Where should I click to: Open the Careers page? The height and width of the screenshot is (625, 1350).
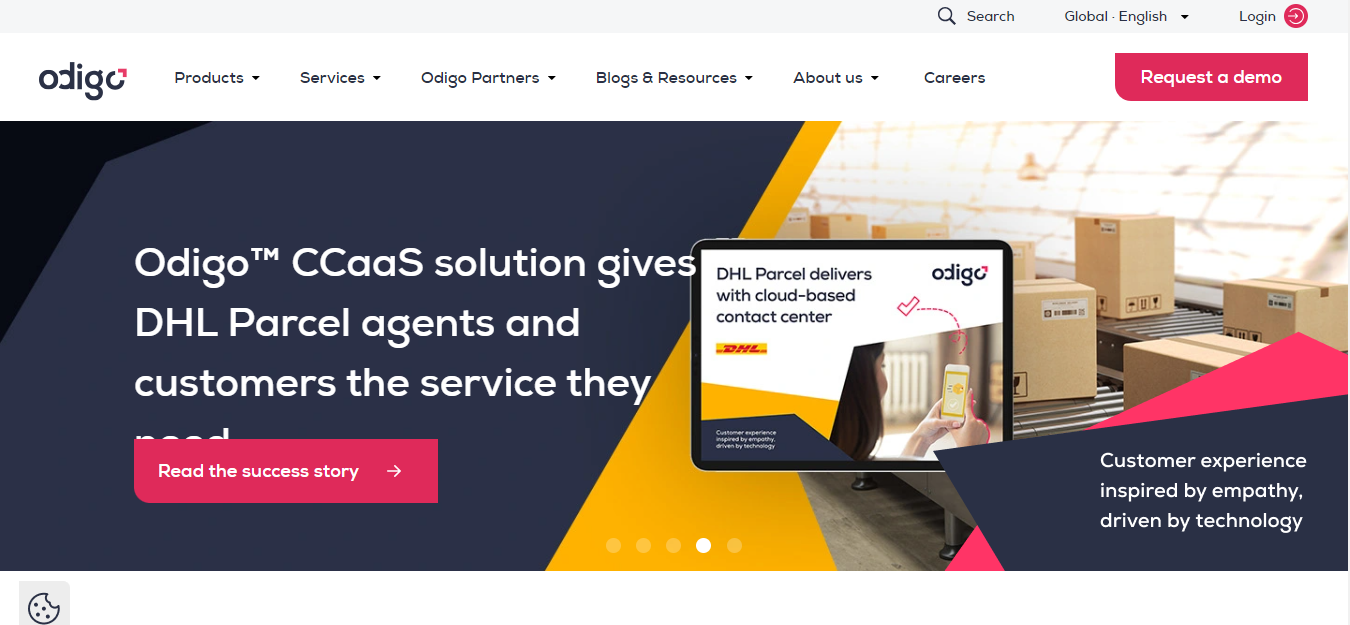[954, 77]
